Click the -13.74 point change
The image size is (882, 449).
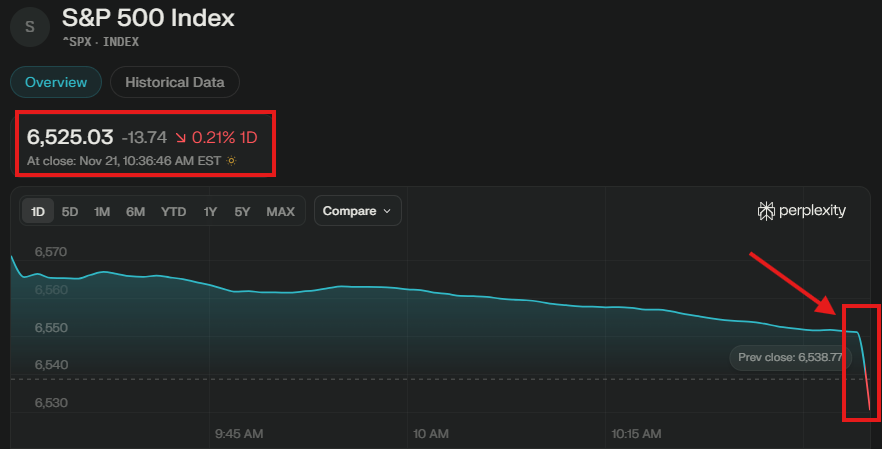(145, 137)
